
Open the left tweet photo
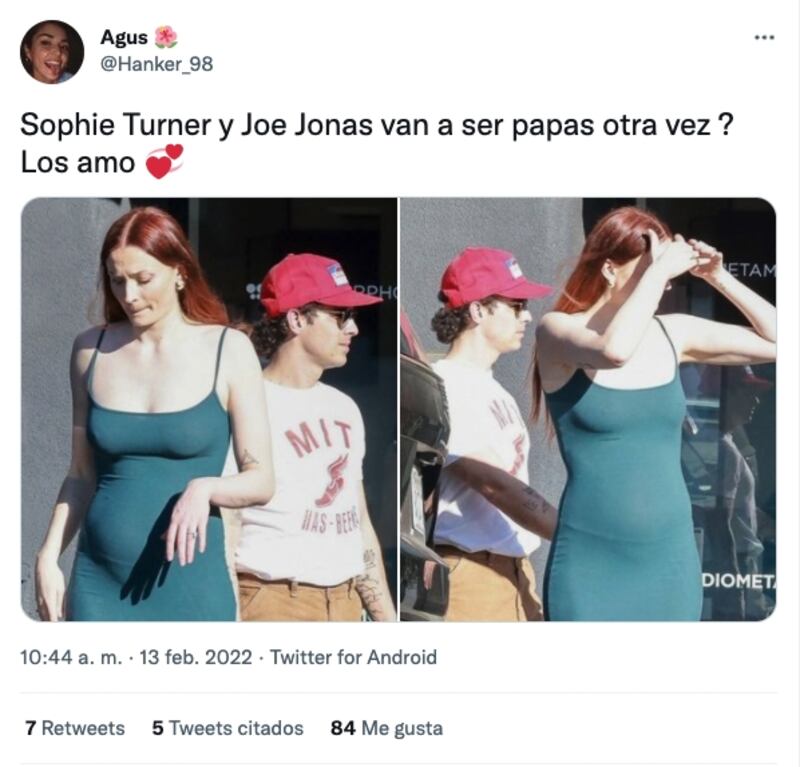tap(209, 409)
